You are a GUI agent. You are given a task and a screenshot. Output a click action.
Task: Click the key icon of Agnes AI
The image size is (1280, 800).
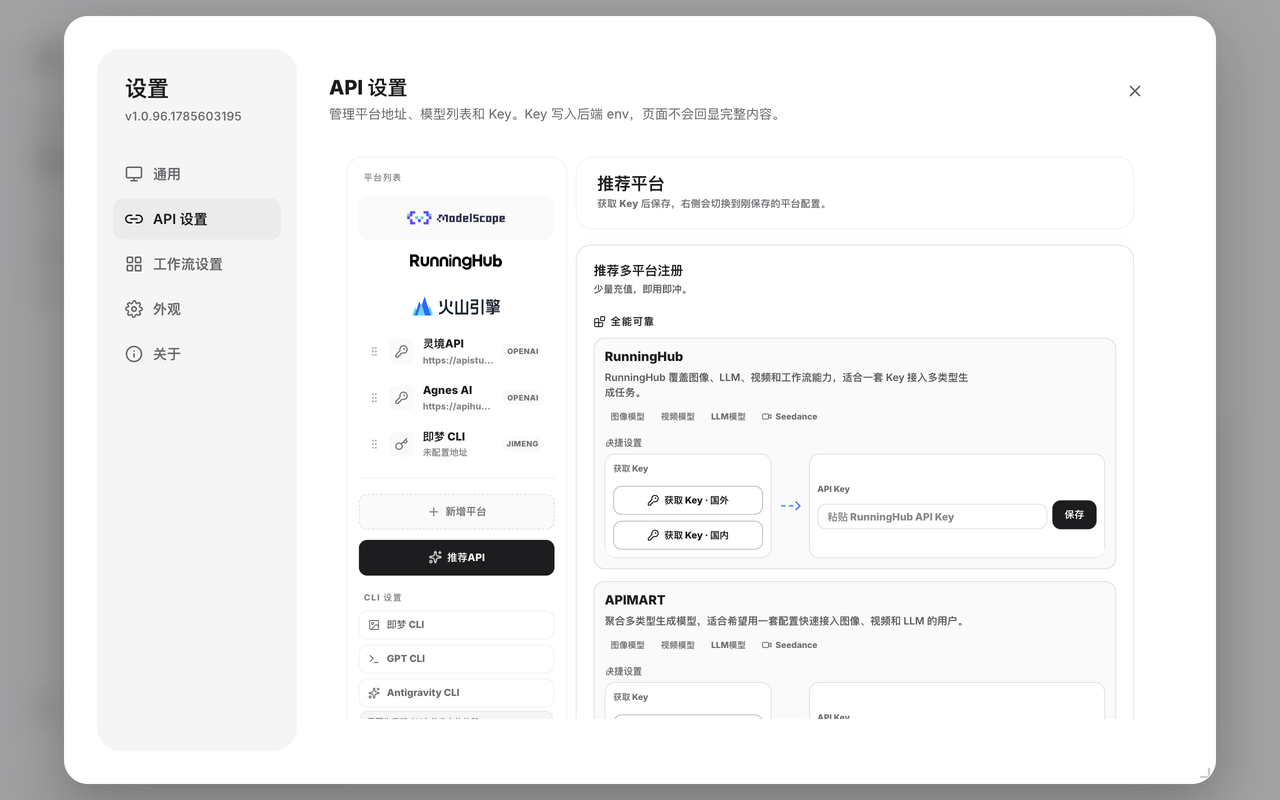[401, 398]
